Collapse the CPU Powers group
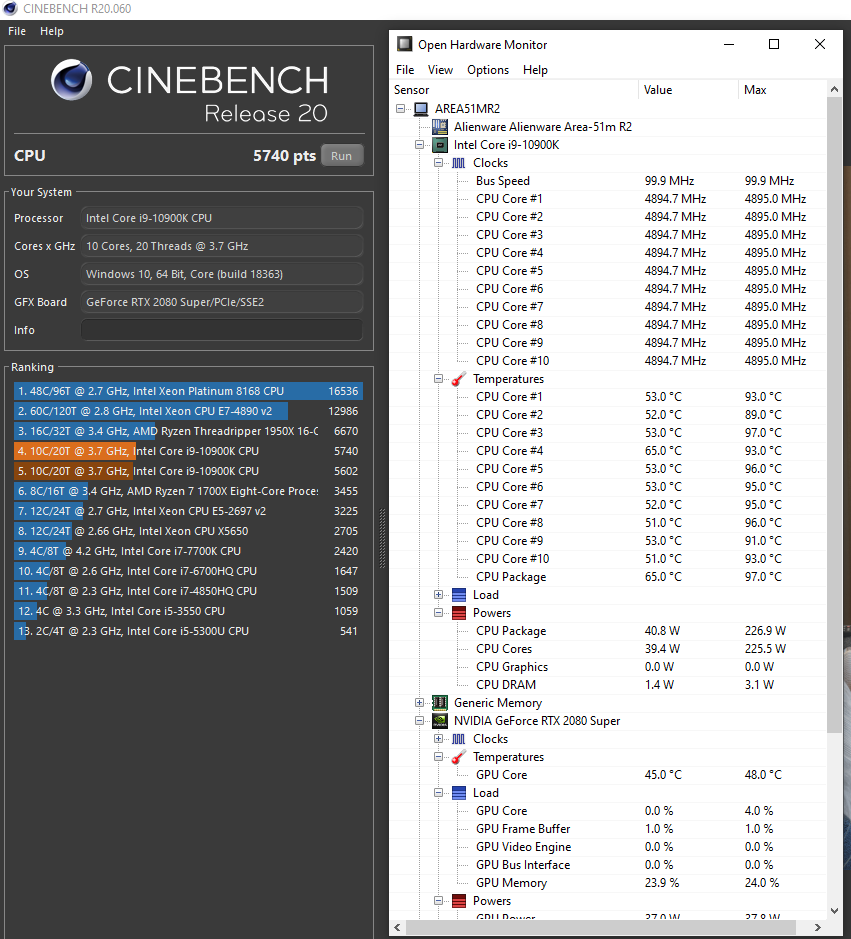 (x=438, y=613)
